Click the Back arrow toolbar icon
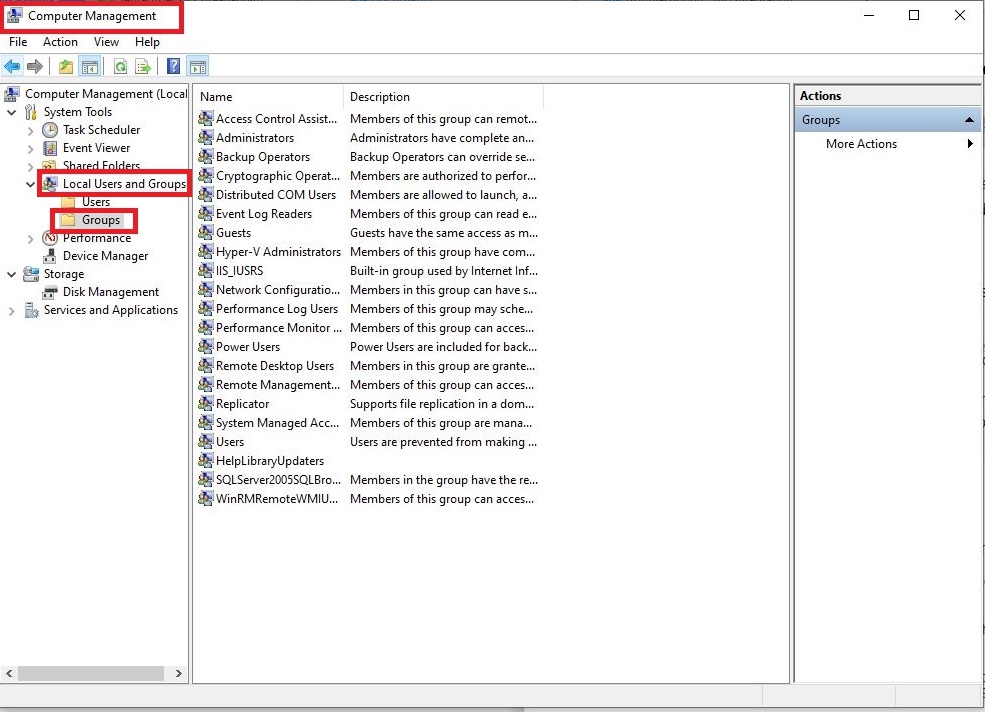This screenshot has width=985, height=712. click(12, 66)
